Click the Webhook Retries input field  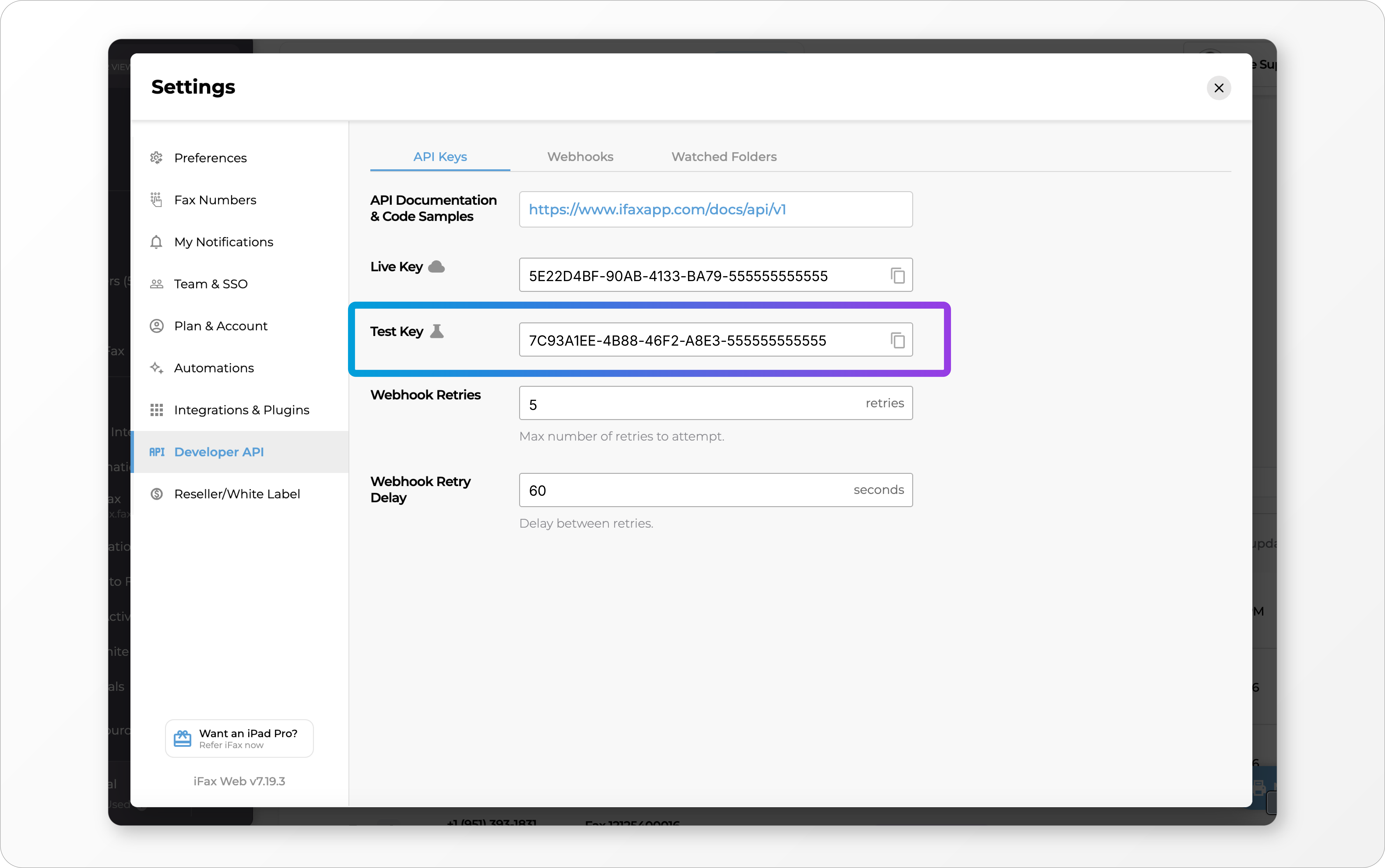689,404
